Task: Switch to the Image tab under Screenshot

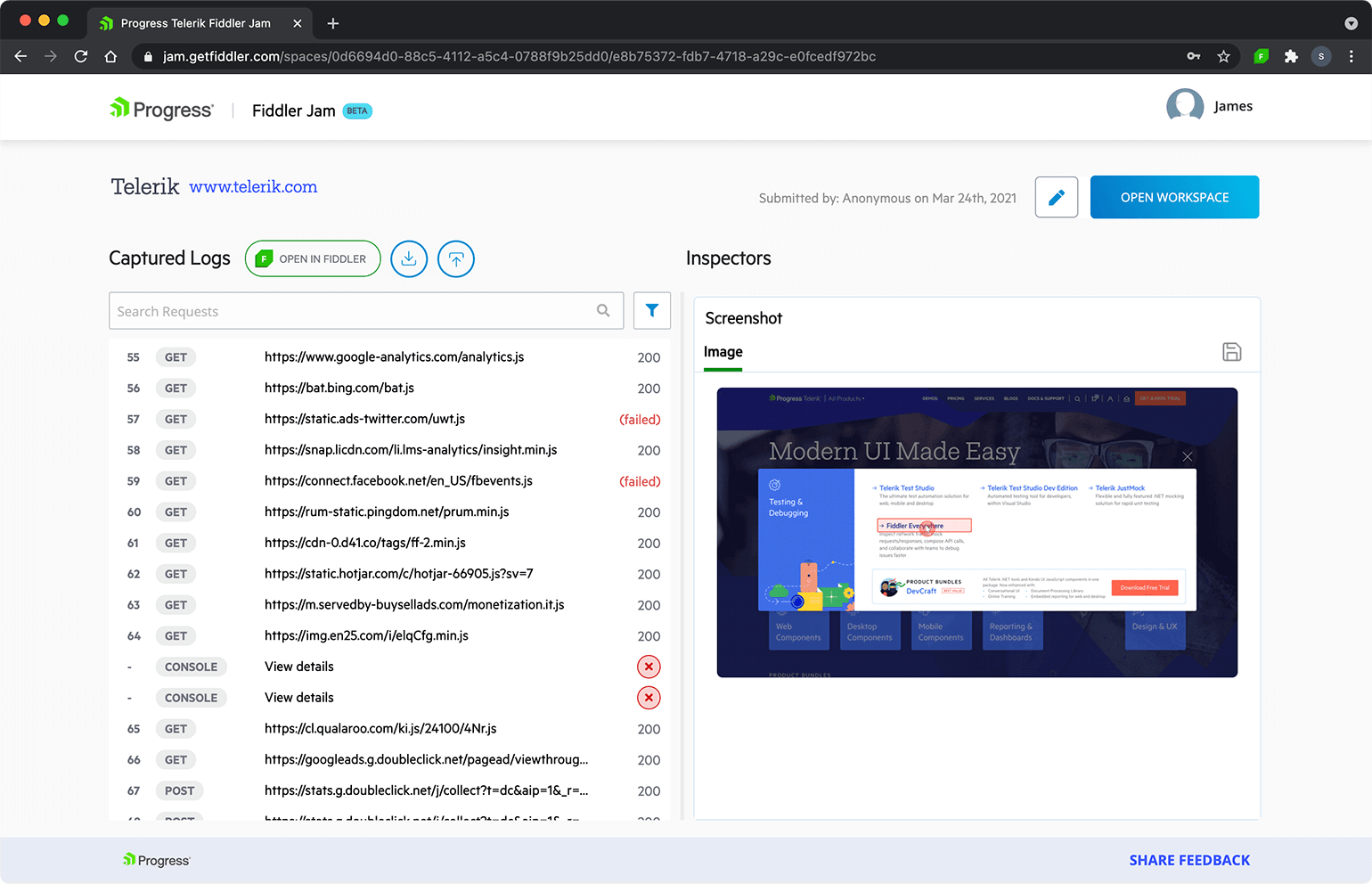Action: pos(722,352)
